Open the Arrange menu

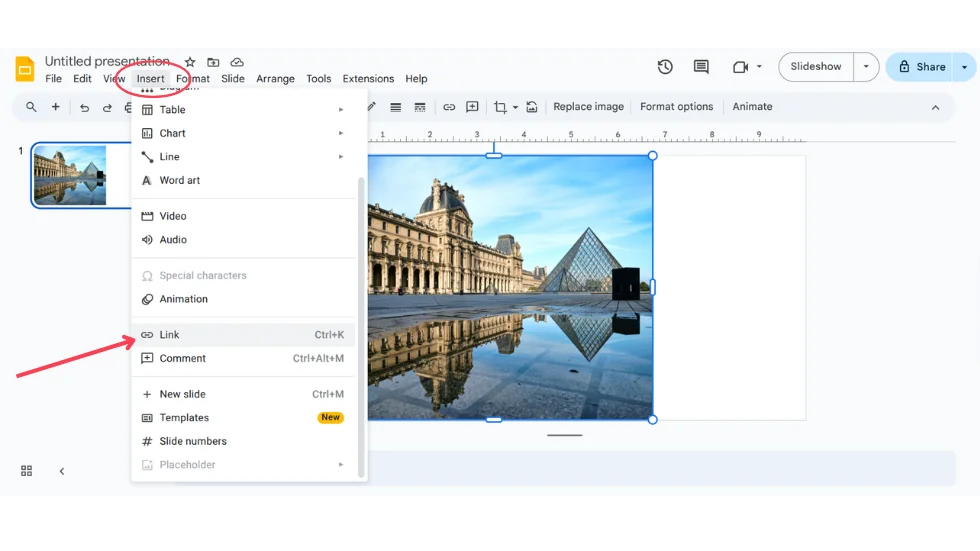click(275, 79)
